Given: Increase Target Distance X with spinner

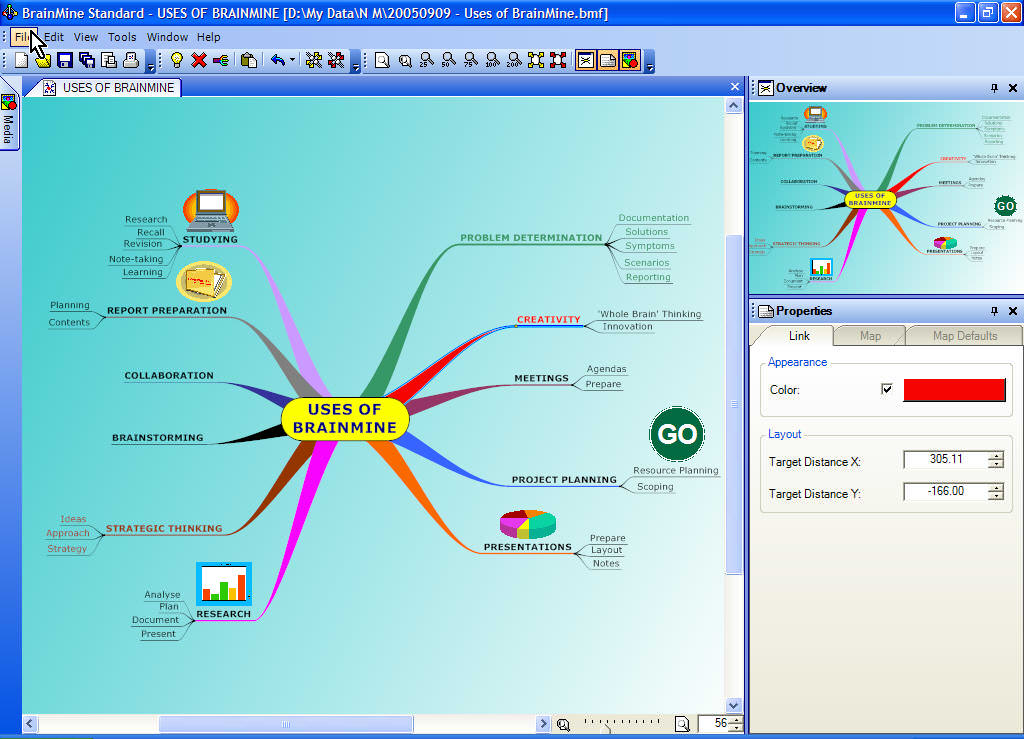Looking at the screenshot, I should pyautogui.click(x=995, y=456).
